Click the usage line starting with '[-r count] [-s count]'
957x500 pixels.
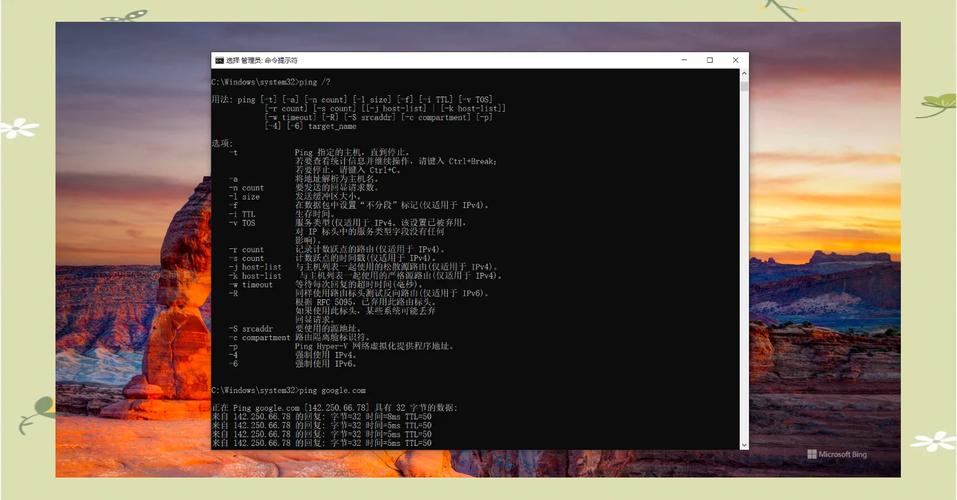tap(385, 108)
